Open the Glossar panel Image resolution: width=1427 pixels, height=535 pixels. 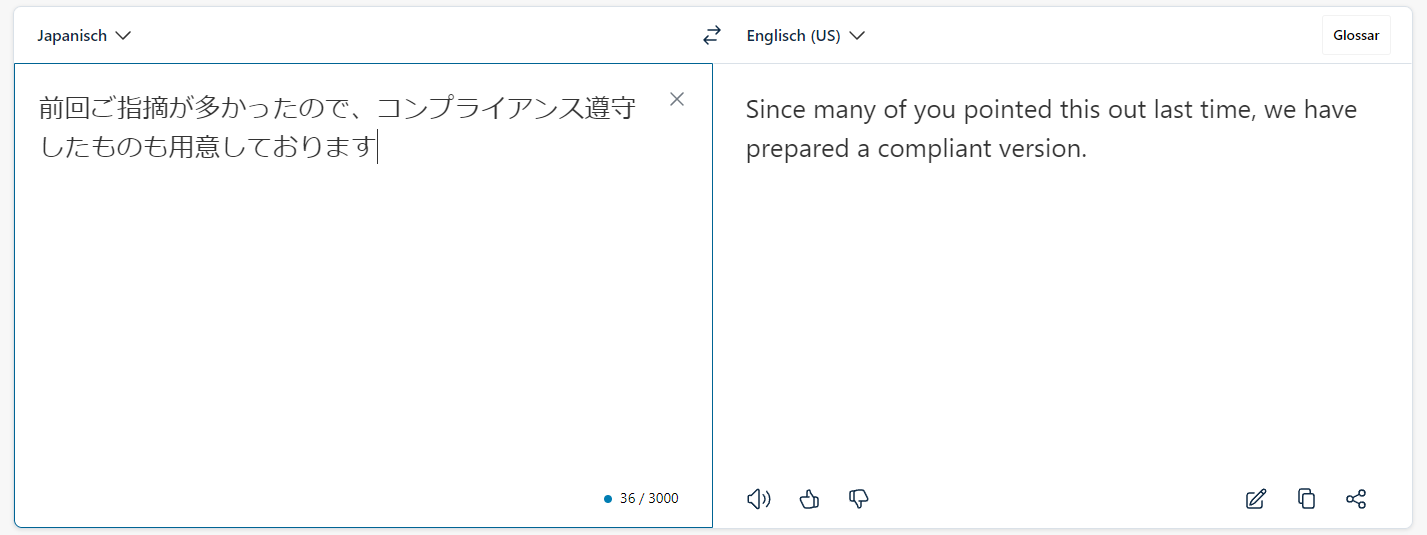point(1355,35)
